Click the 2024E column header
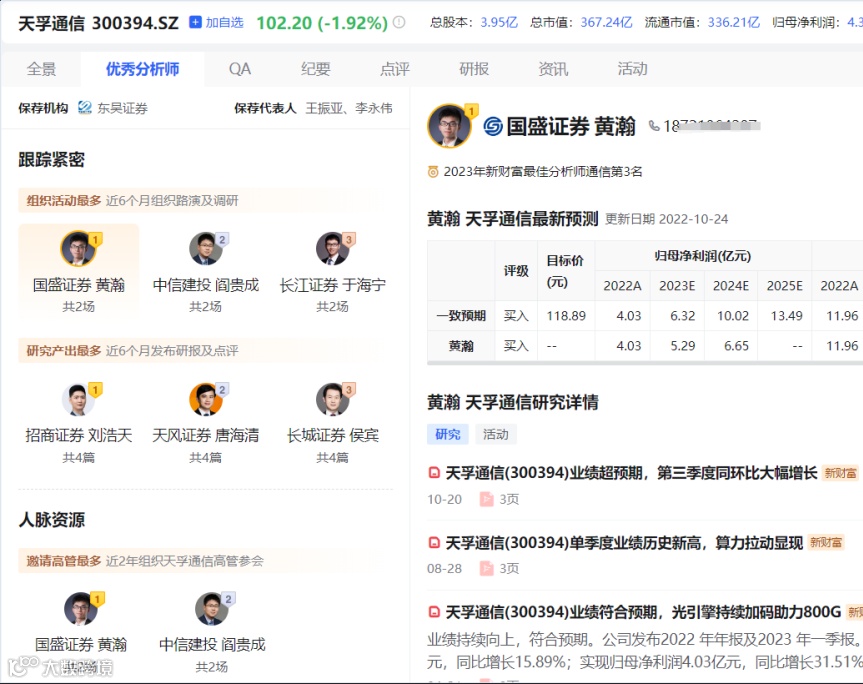 coord(731,286)
